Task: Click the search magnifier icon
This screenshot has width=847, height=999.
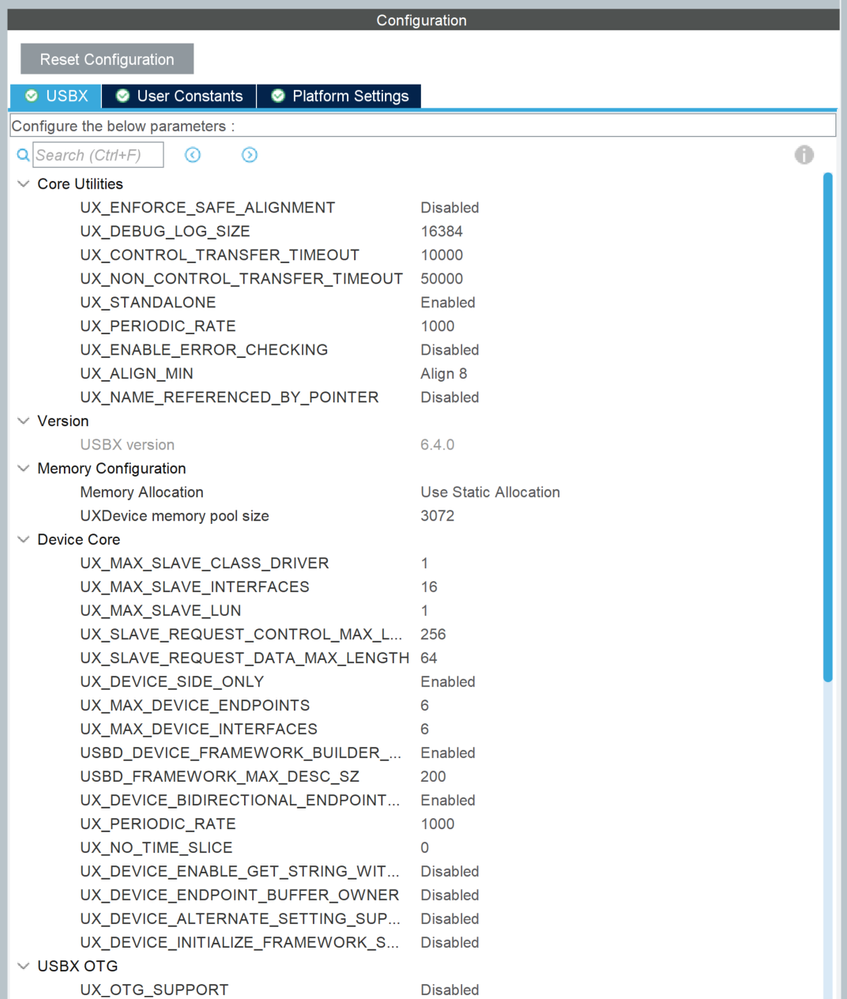Action: tap(23, 155)
